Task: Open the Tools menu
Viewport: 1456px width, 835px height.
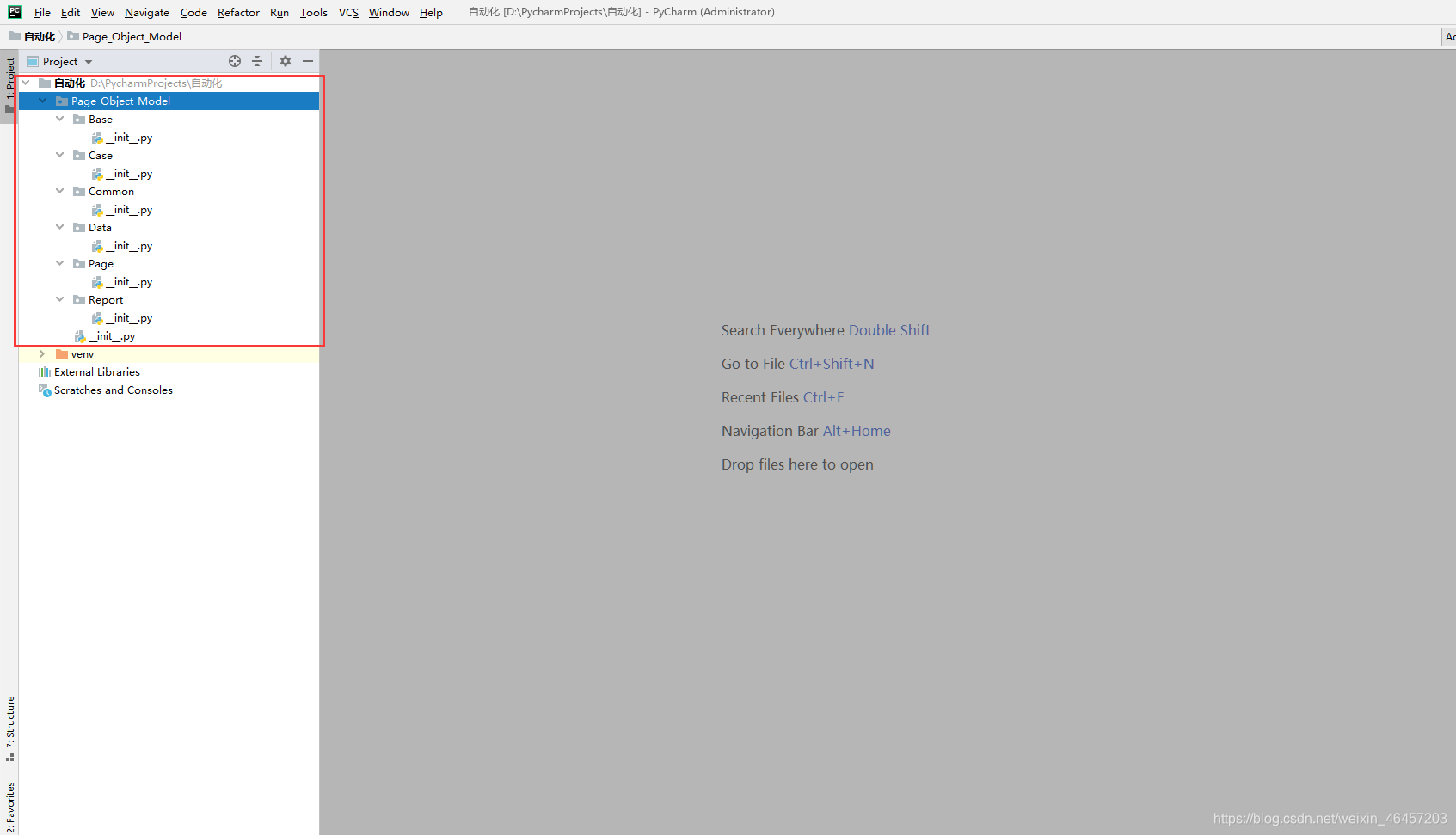Action: tap(314, 12)
